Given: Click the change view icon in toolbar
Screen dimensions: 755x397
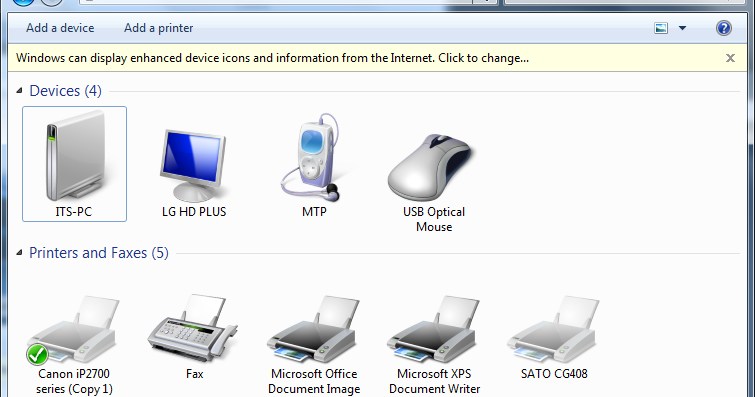Looking at the screenshot, I should pos(661,28).
